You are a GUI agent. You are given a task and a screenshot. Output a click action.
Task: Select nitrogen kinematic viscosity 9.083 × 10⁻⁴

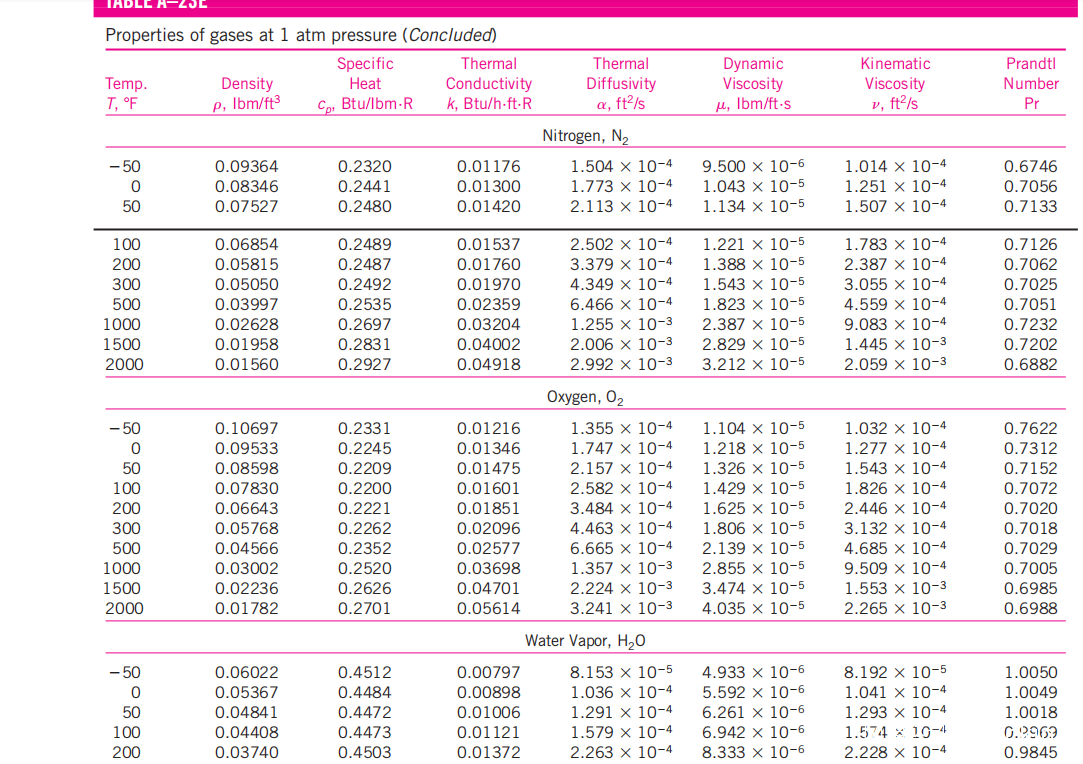[895, 325]
